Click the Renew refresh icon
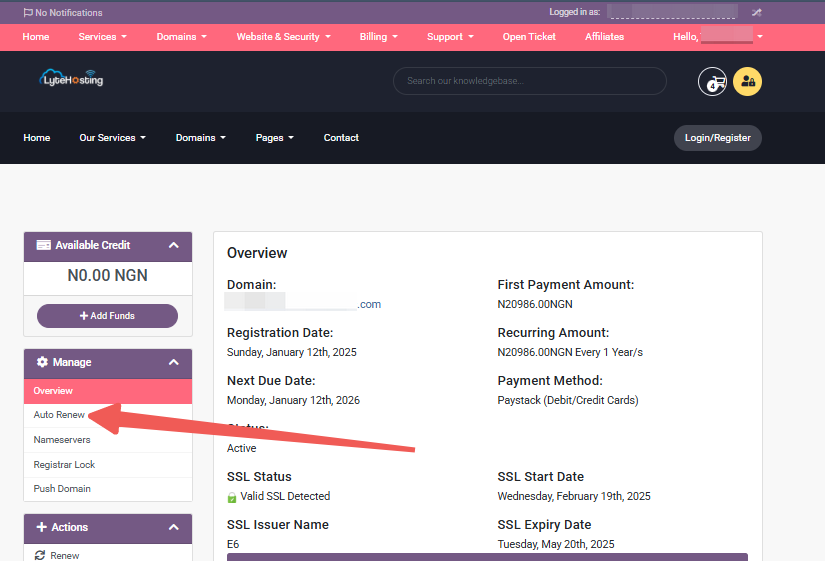Screen dimensions: 825x561 click(39, 555)
